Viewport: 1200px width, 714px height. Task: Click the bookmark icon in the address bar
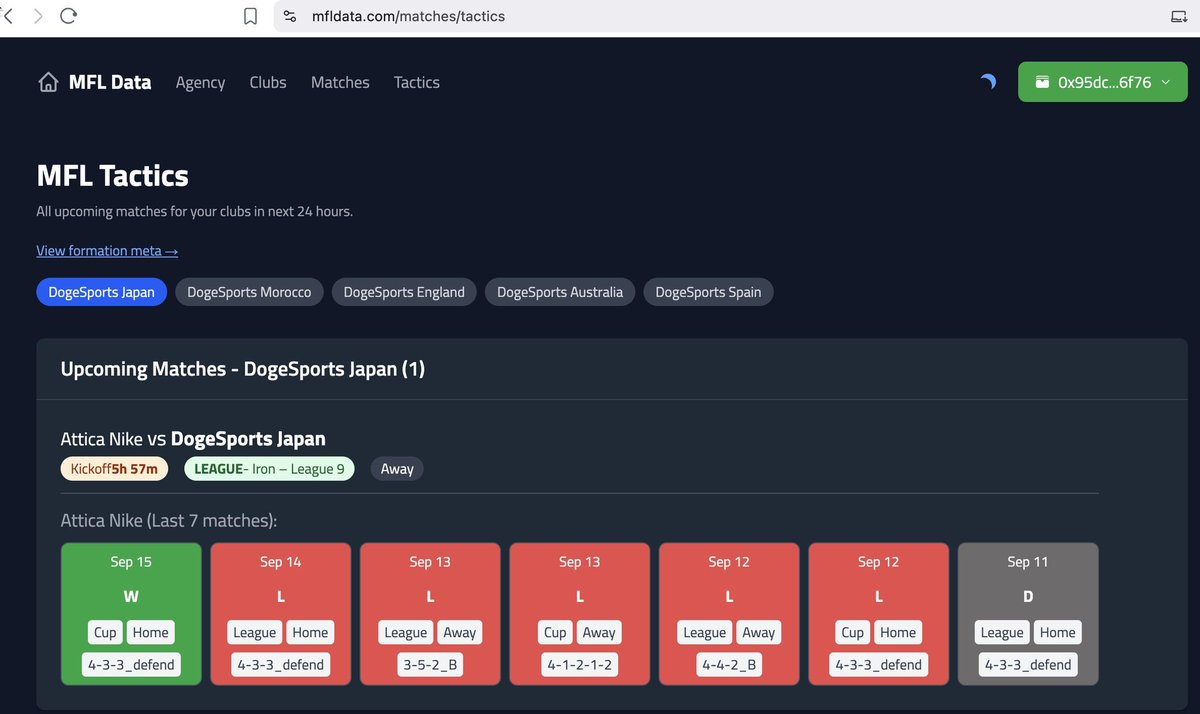(251, 16)
